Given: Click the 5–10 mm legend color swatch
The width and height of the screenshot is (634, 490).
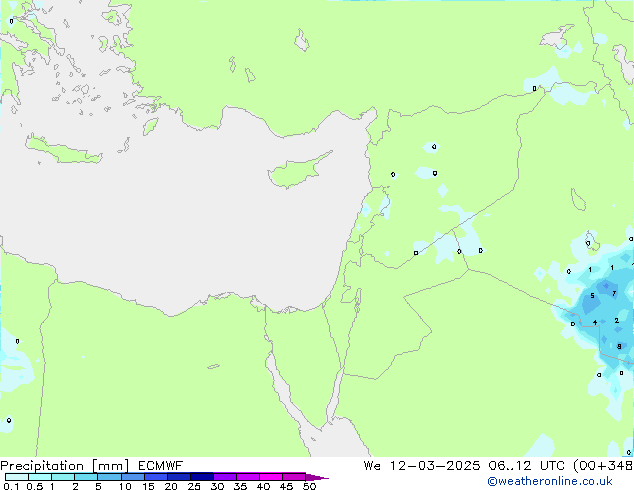Looking at the screenshot, I should [109, 477].
